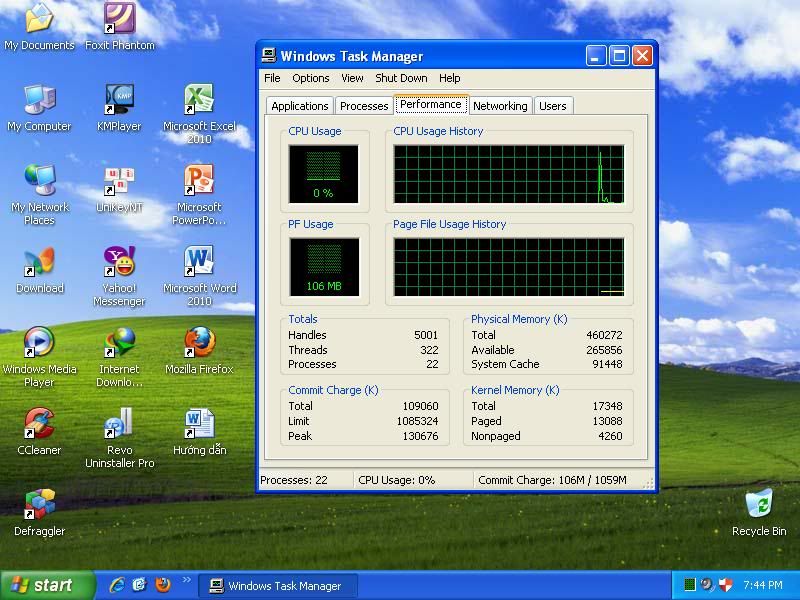Viewport: 800px width, 600px height.
Task: Click the Microsoft Word 2010 shortcut
Action: [199, 277]
